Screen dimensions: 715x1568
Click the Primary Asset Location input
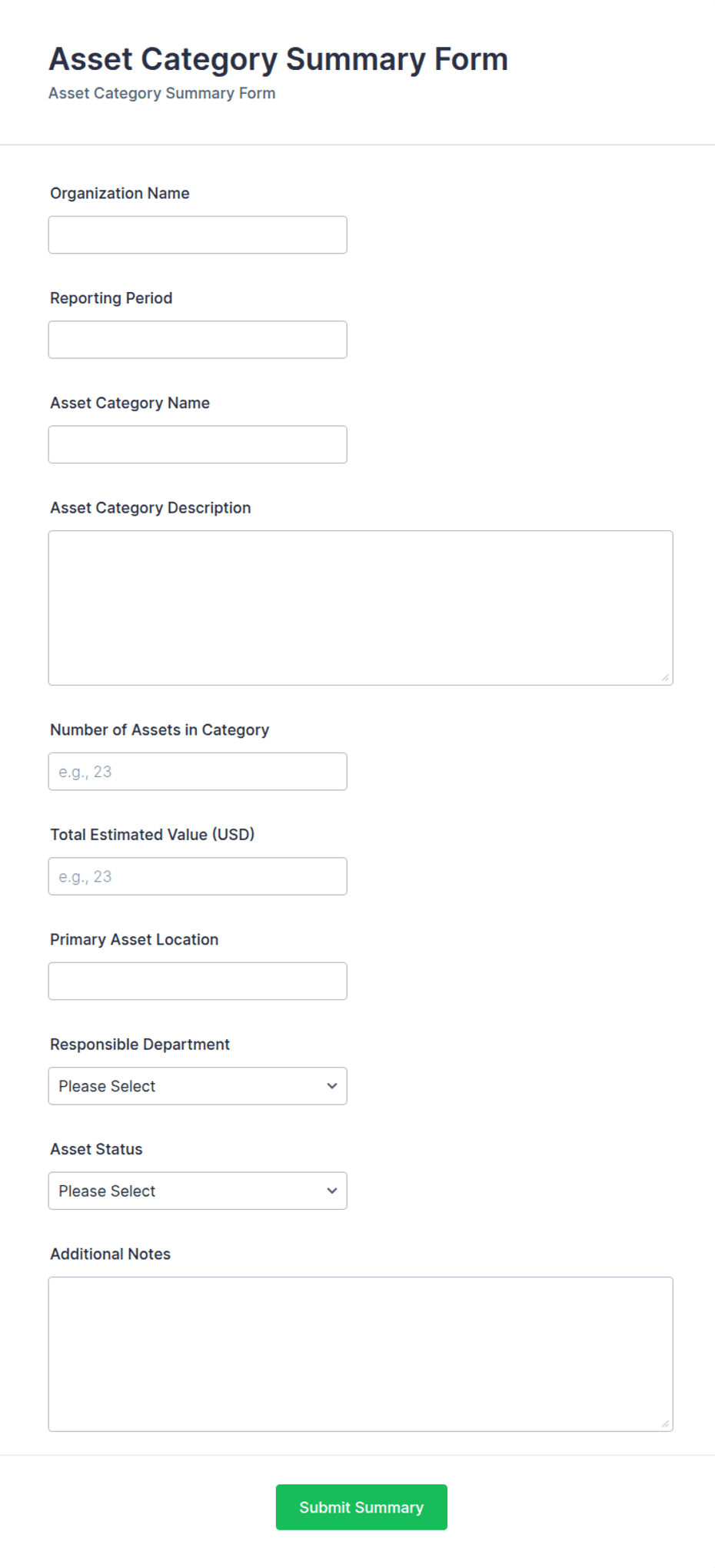click(x=198, y=982)
